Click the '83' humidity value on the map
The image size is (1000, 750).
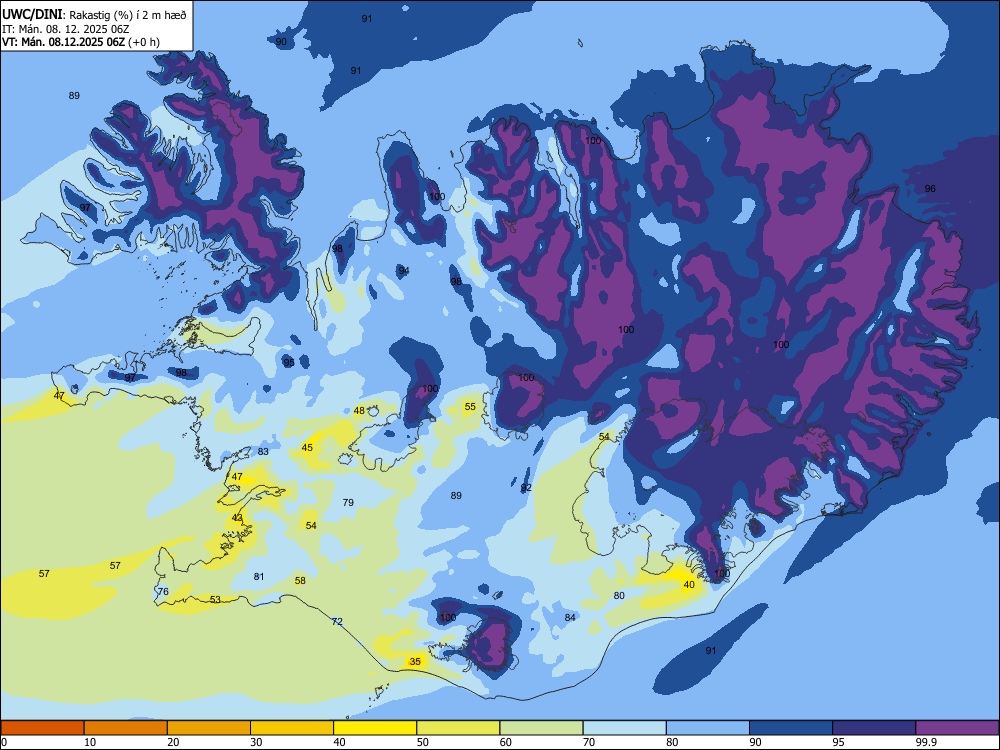point(263,452)
